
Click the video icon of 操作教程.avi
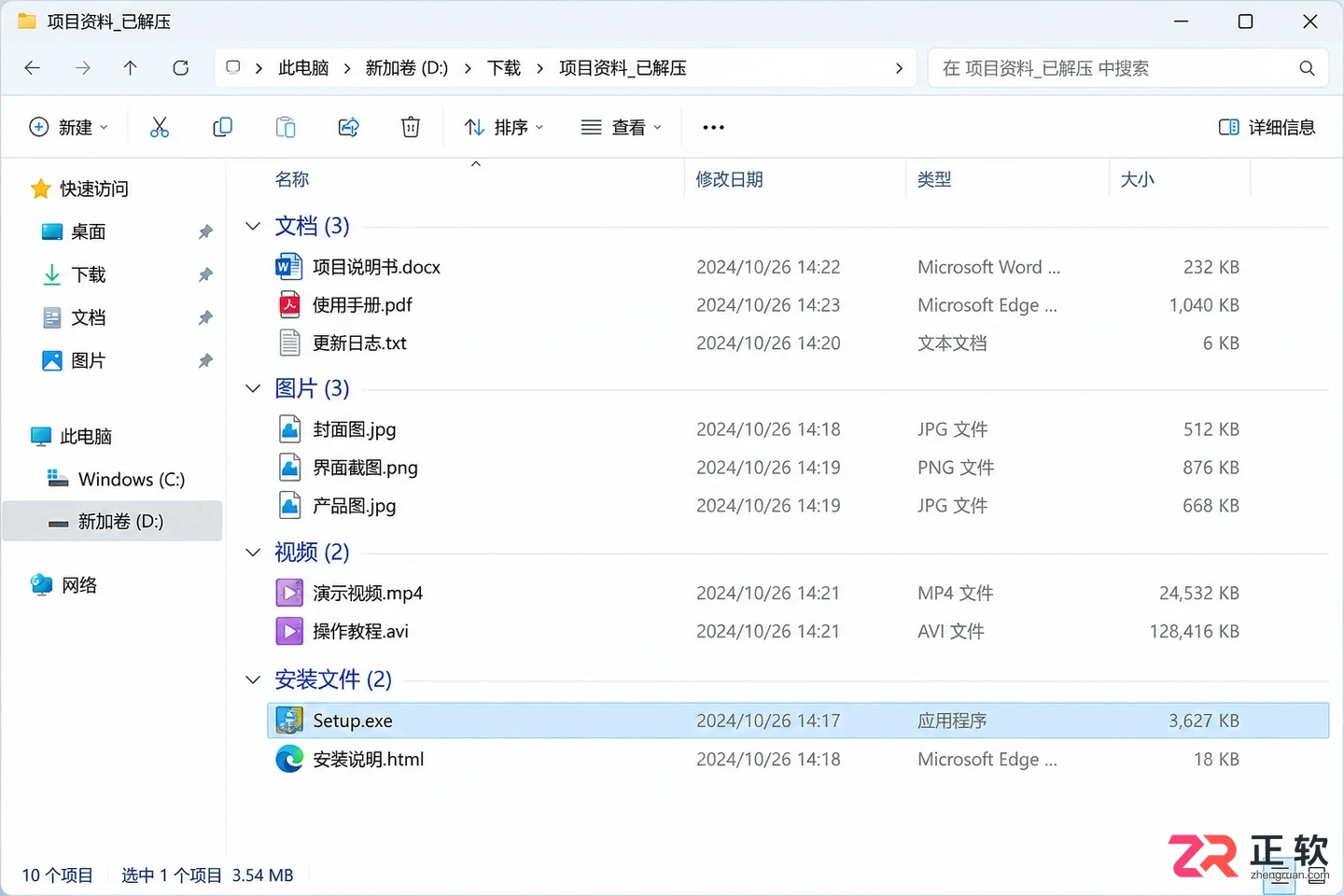coord(289,632)
